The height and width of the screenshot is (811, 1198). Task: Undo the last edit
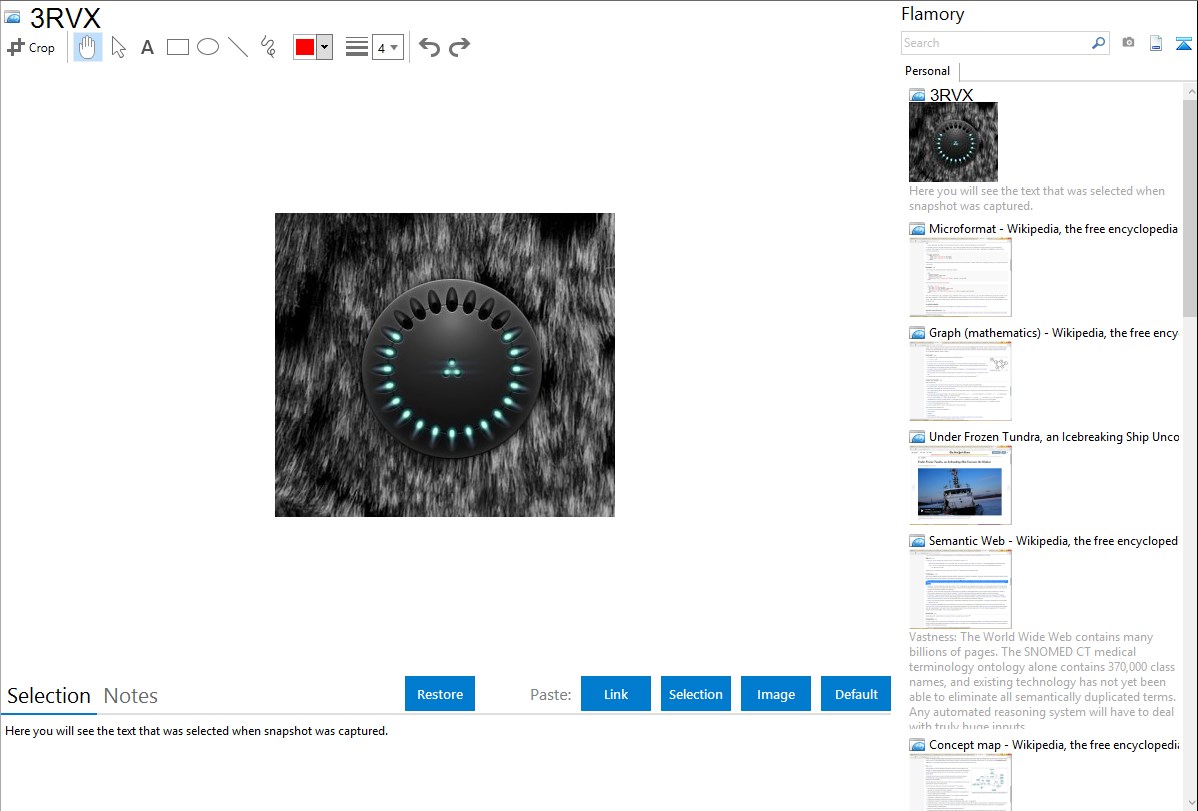(x=429, y=47)
